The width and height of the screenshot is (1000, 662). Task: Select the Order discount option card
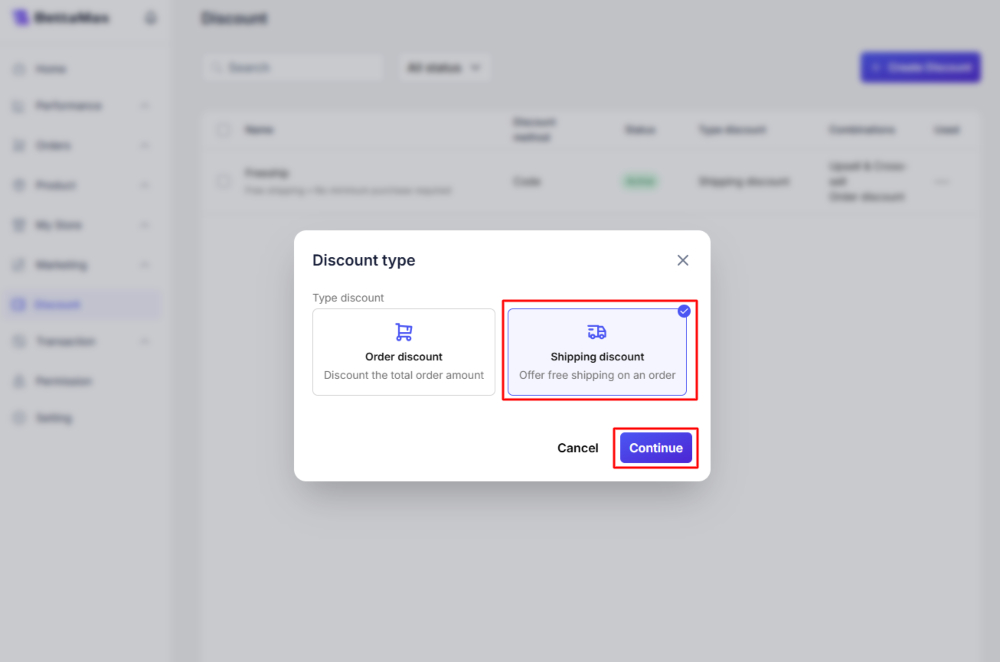(x=404, y=352)
